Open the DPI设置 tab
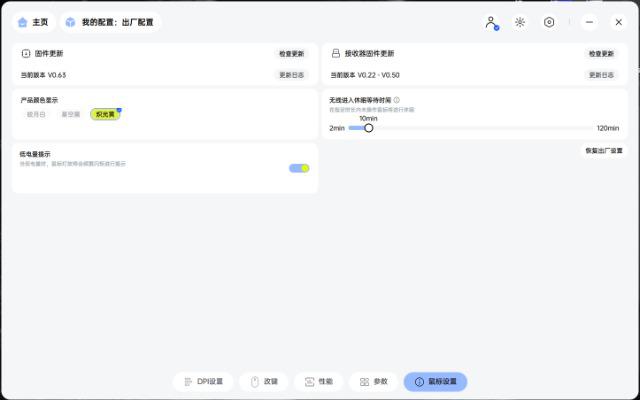Viewport: 640px width, 400px height. coord(203,382)
